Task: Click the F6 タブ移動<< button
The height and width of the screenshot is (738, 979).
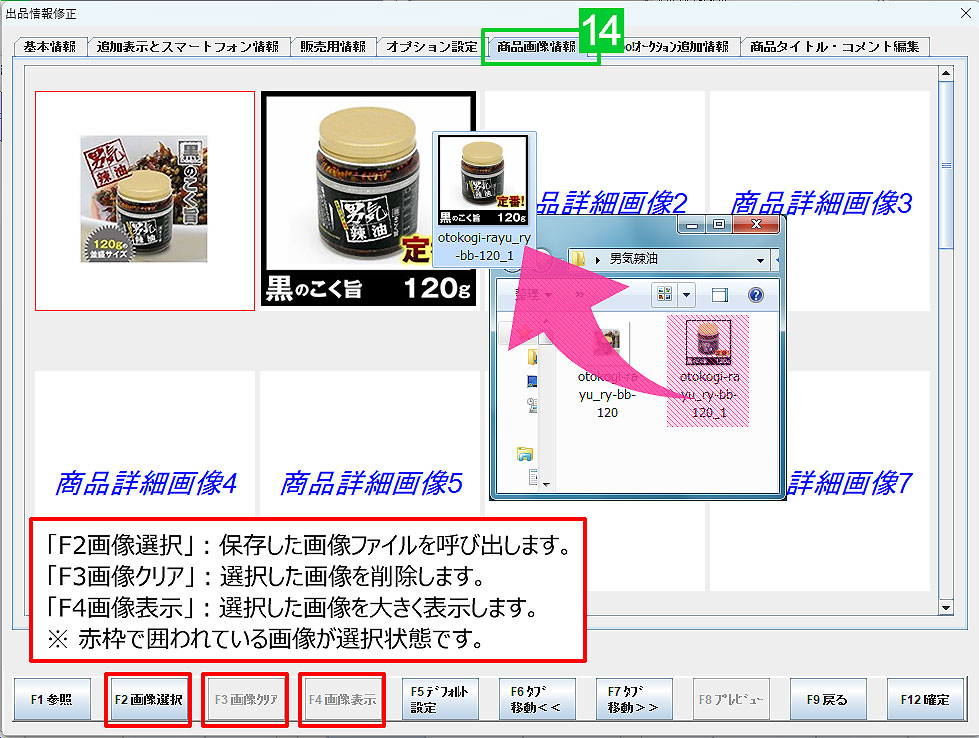Action: 537,699
